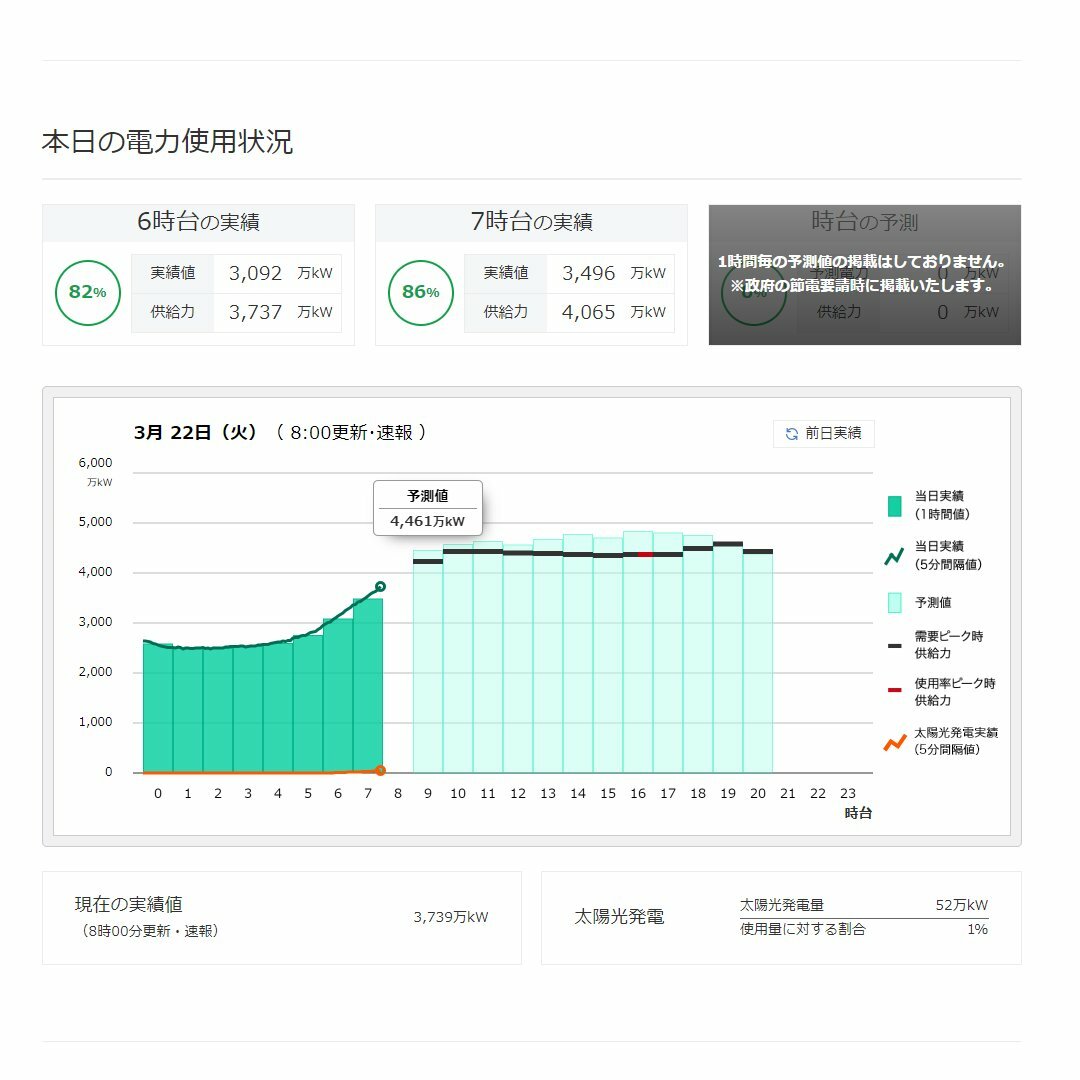Click the 7時台 供給力 4,065 value
The width and height of the screenshot is (1080, 1080).
coord(588,312)
